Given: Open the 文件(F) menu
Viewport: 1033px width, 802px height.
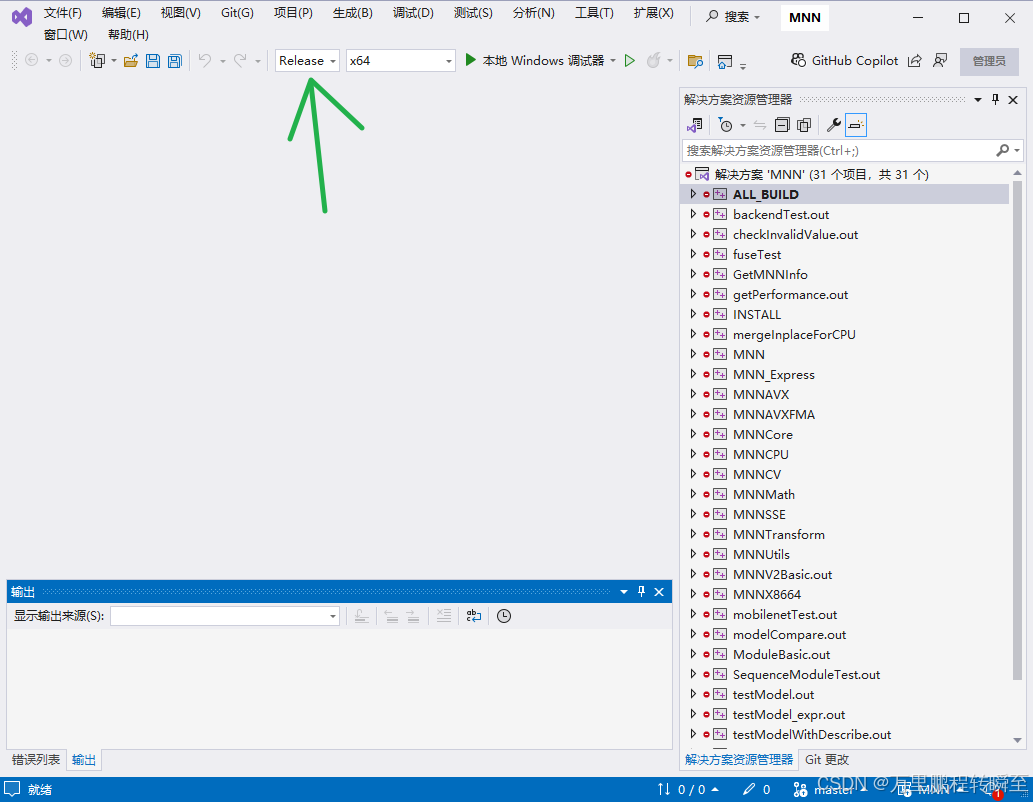Looking at the screenshot, I should pyautogui.click(x=63, y=13).
